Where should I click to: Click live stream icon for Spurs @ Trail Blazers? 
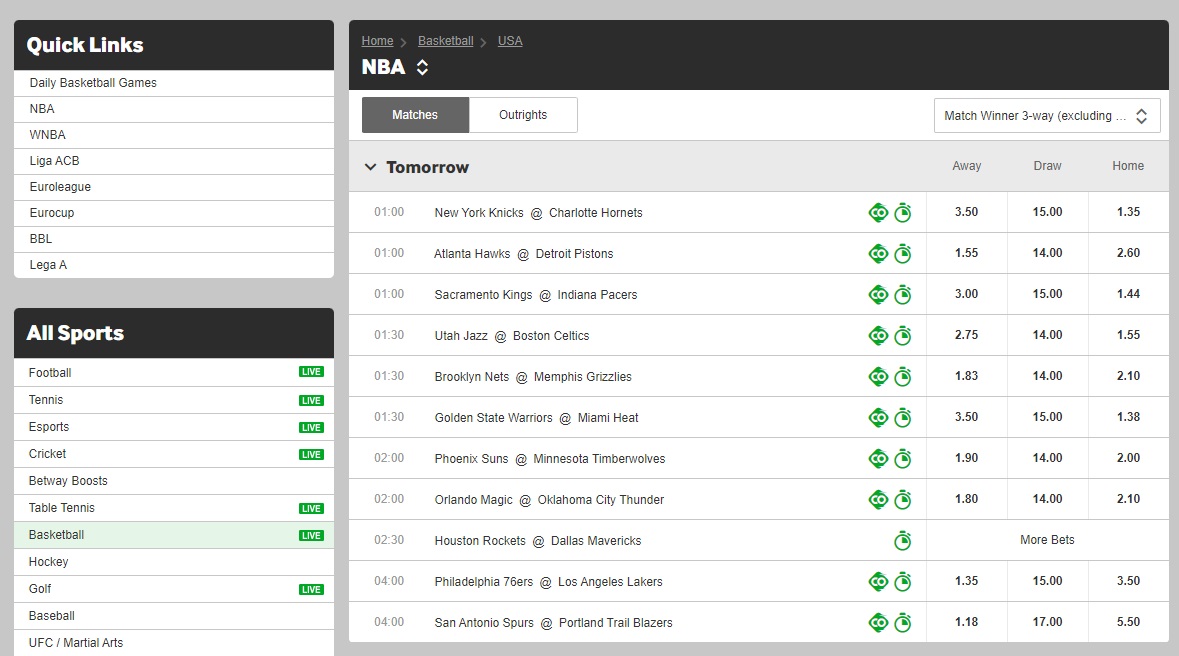[878, 623]
